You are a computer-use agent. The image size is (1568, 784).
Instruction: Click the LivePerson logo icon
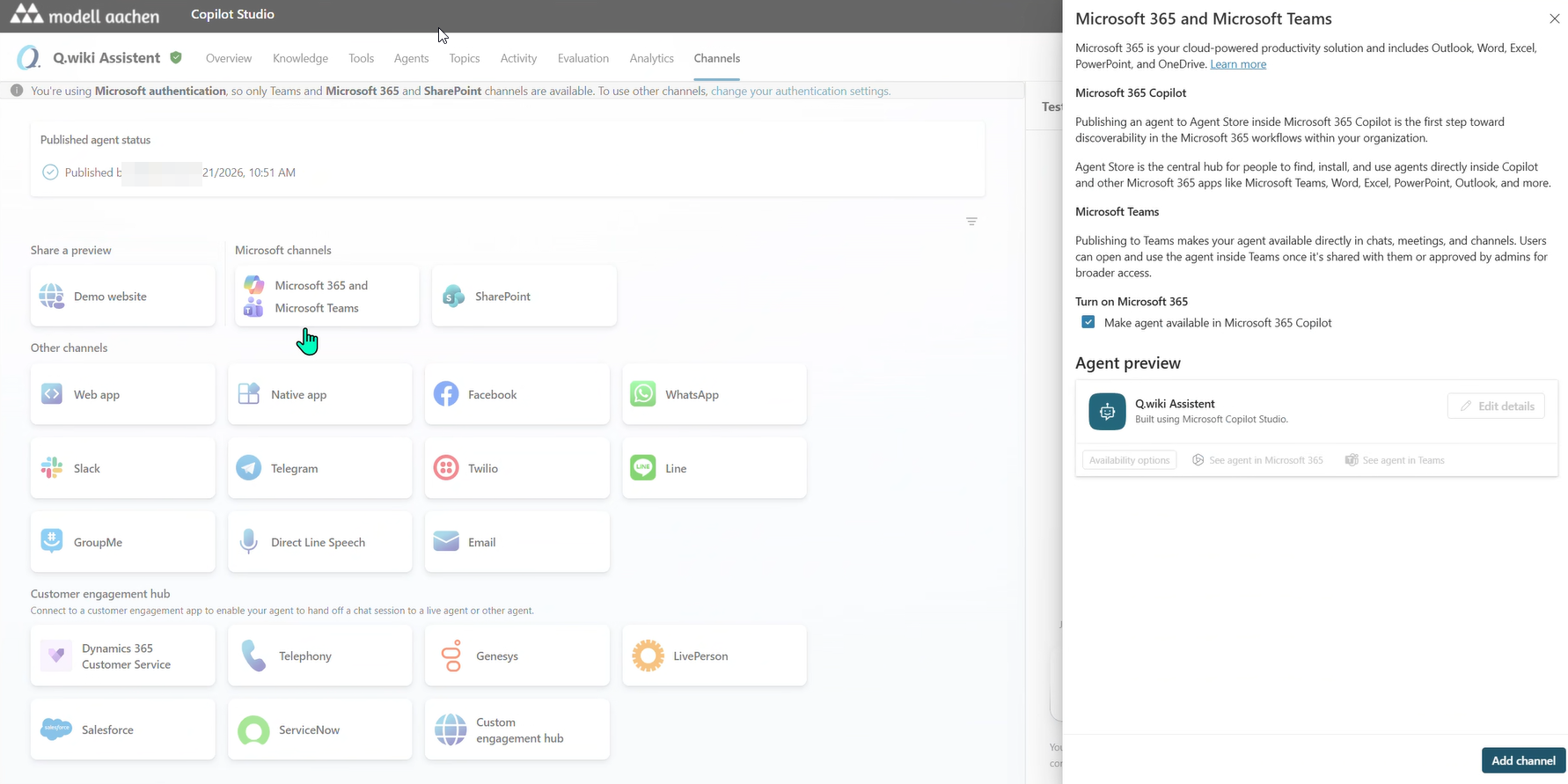coord(648,656)
